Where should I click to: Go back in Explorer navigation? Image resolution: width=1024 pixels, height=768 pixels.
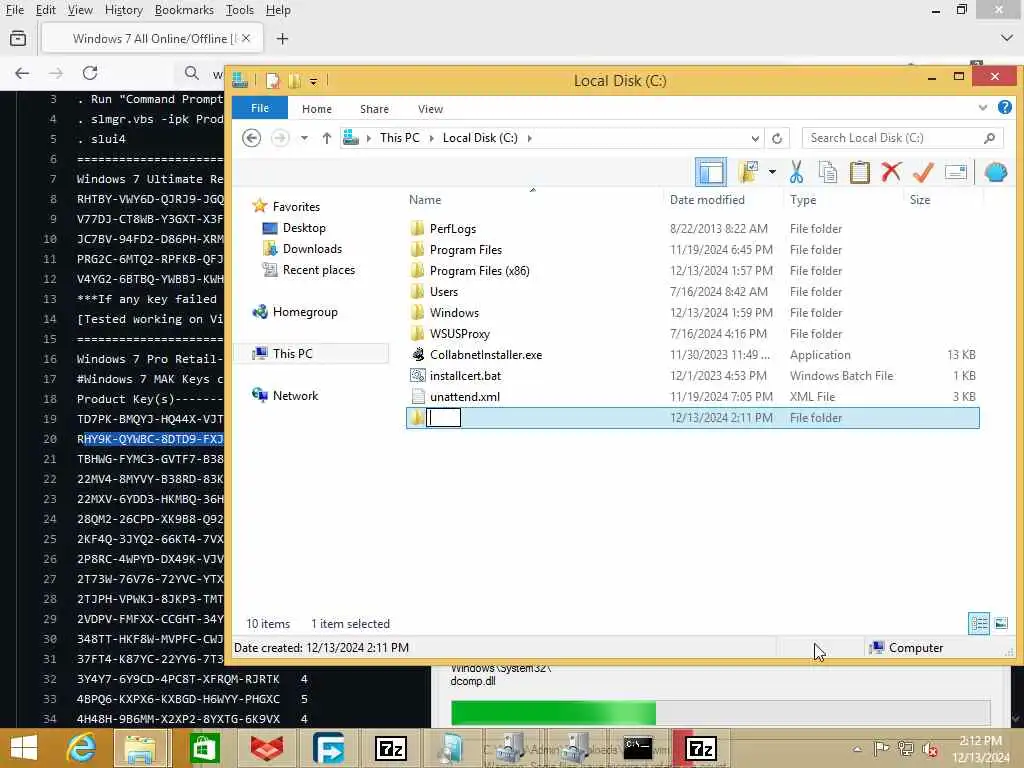coord(251,138)
